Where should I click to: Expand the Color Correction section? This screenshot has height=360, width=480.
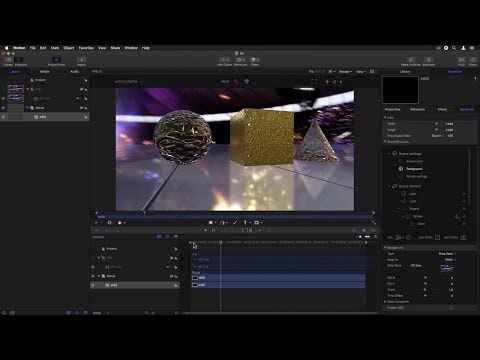point(385,302)
